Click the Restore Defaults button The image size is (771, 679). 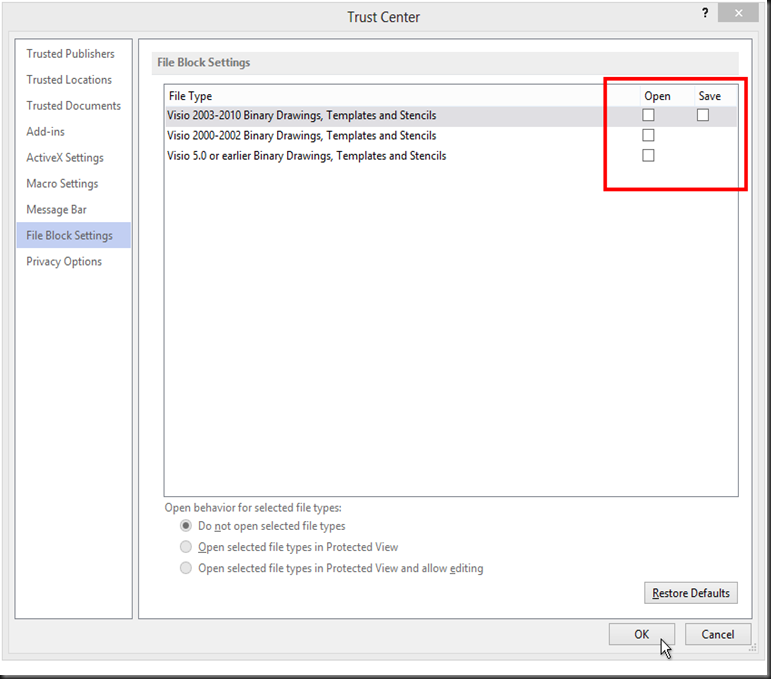coord(690,593)
